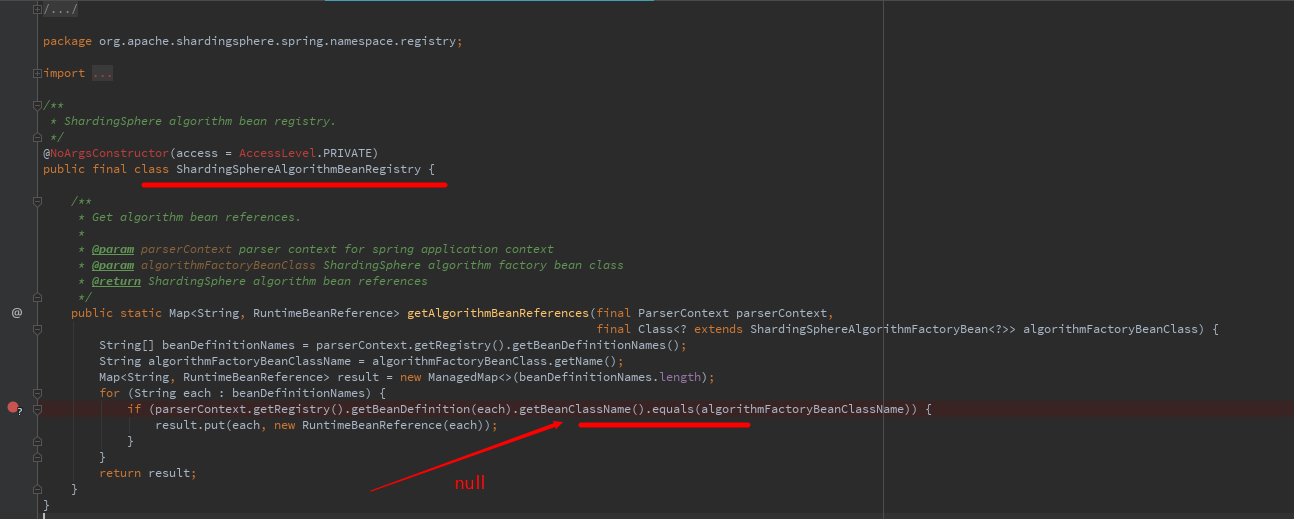Click the folded import ellipsis placeholder
1294x519 pixels.
(x=102, y=73)
